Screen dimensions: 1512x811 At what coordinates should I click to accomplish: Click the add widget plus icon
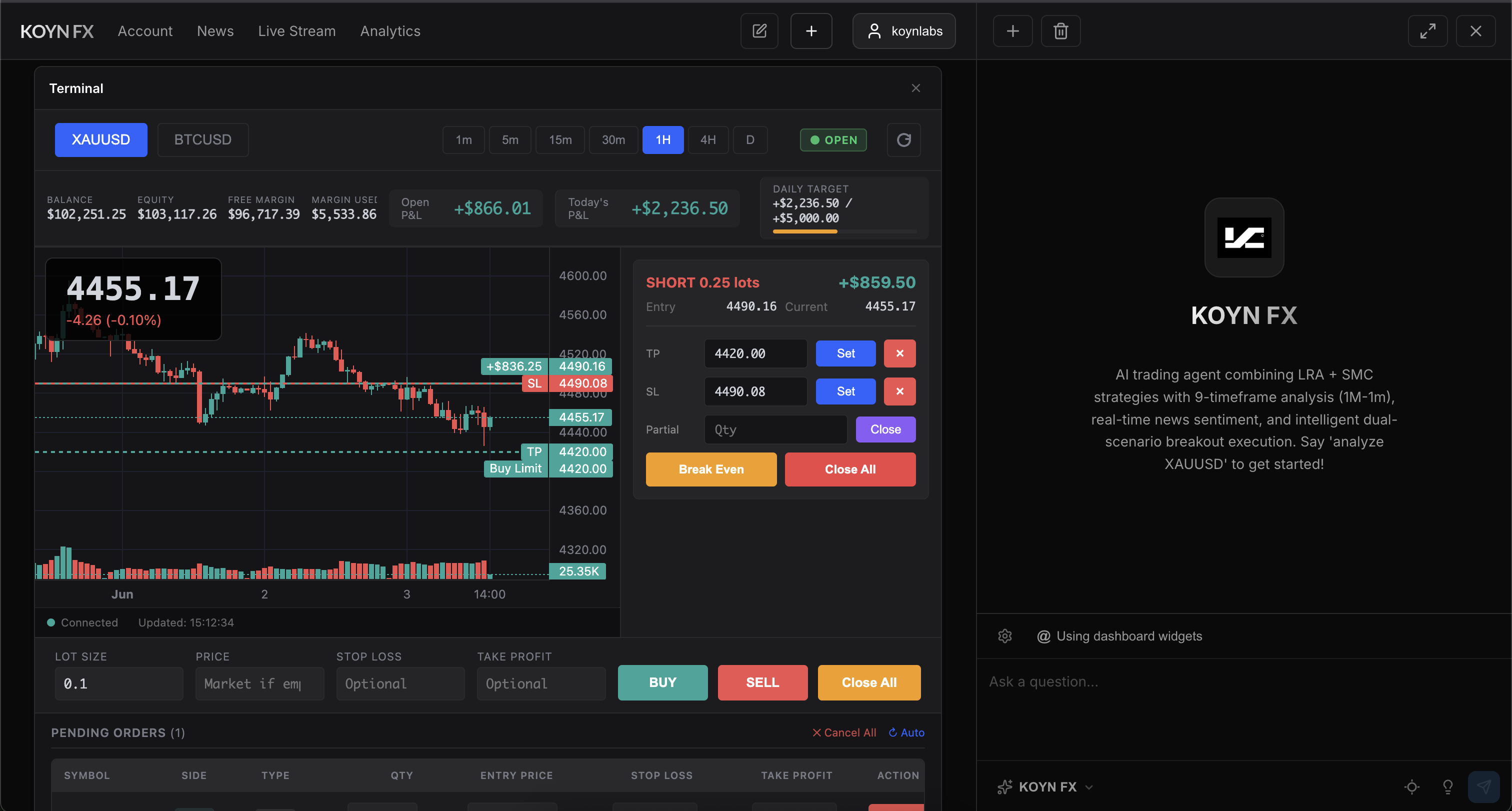(x=810, y=31)
